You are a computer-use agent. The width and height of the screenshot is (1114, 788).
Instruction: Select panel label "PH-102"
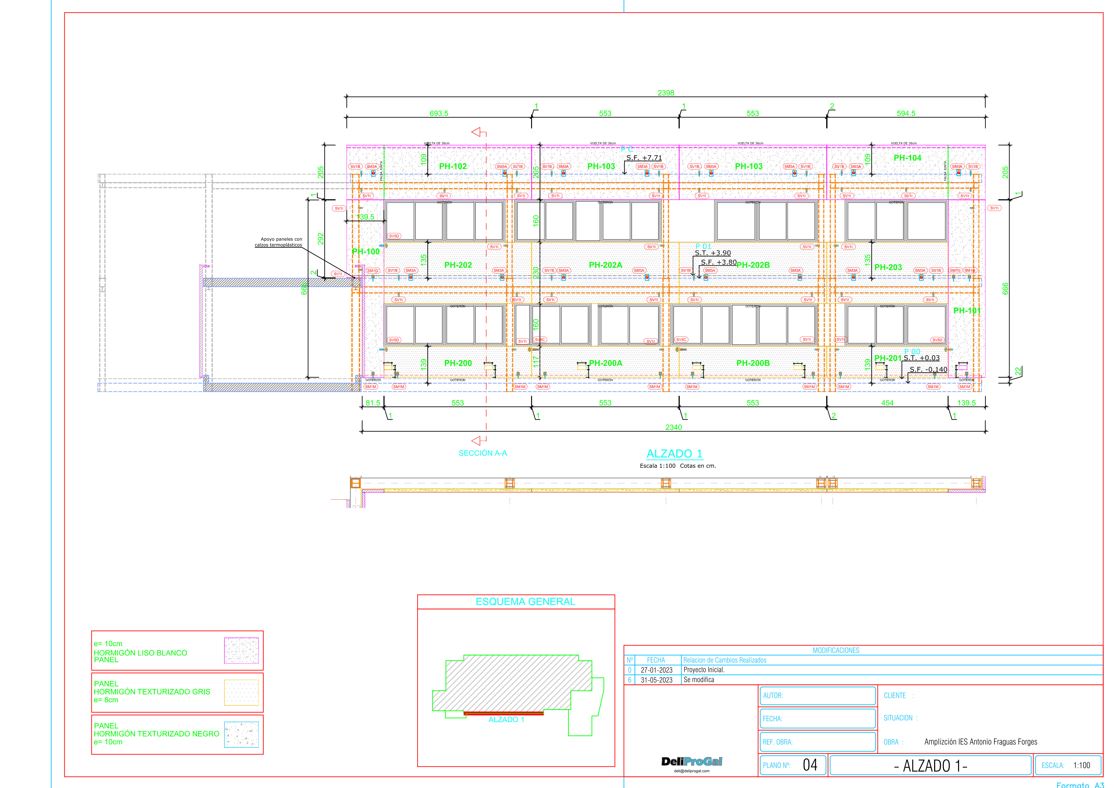[453, 166]
